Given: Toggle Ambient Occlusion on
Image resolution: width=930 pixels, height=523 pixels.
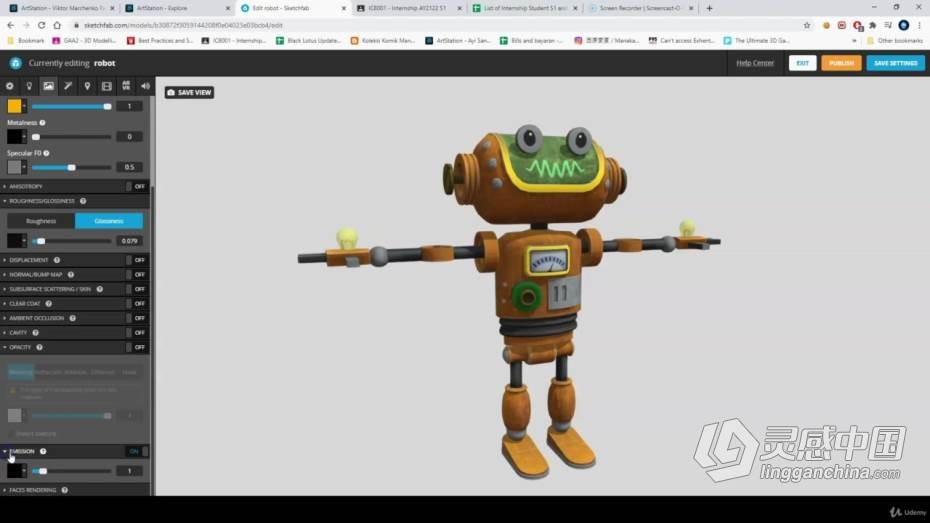Looking at the screenshot, I should point(136,318).
